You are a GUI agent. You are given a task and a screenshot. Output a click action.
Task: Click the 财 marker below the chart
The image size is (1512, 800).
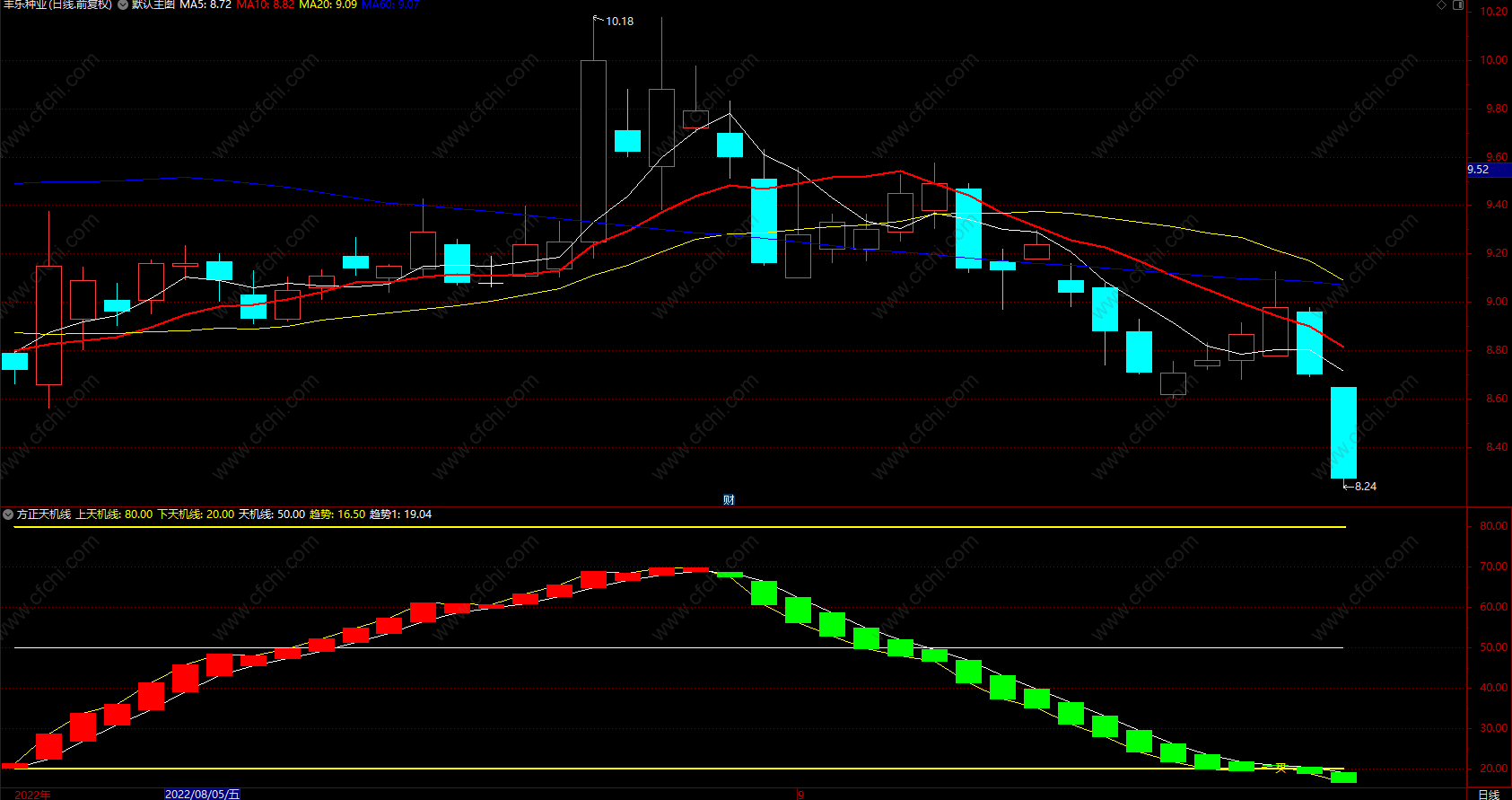click(x=729, y=500)
